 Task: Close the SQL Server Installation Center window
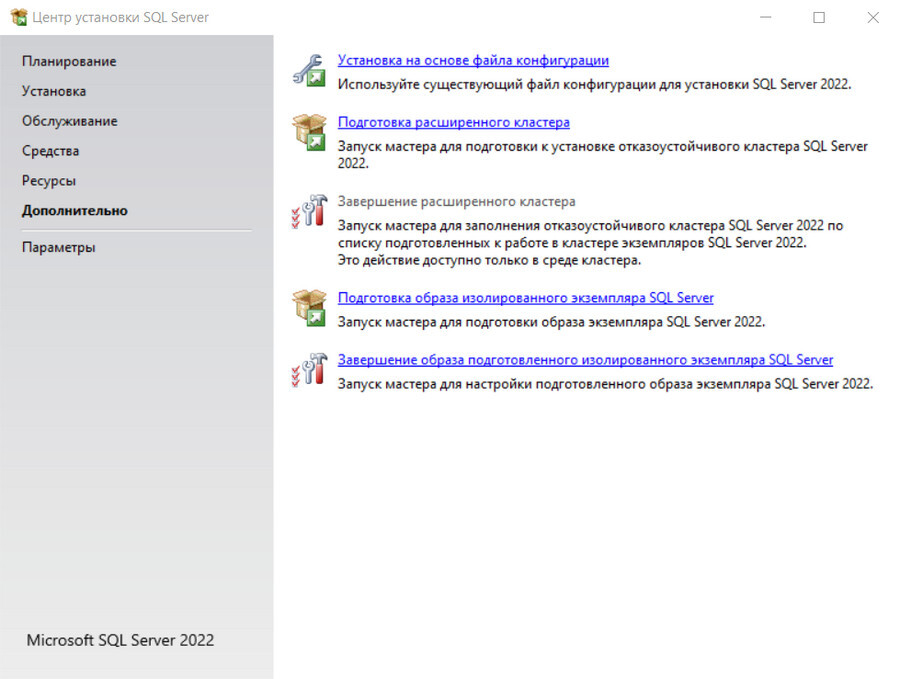point(873,17)
